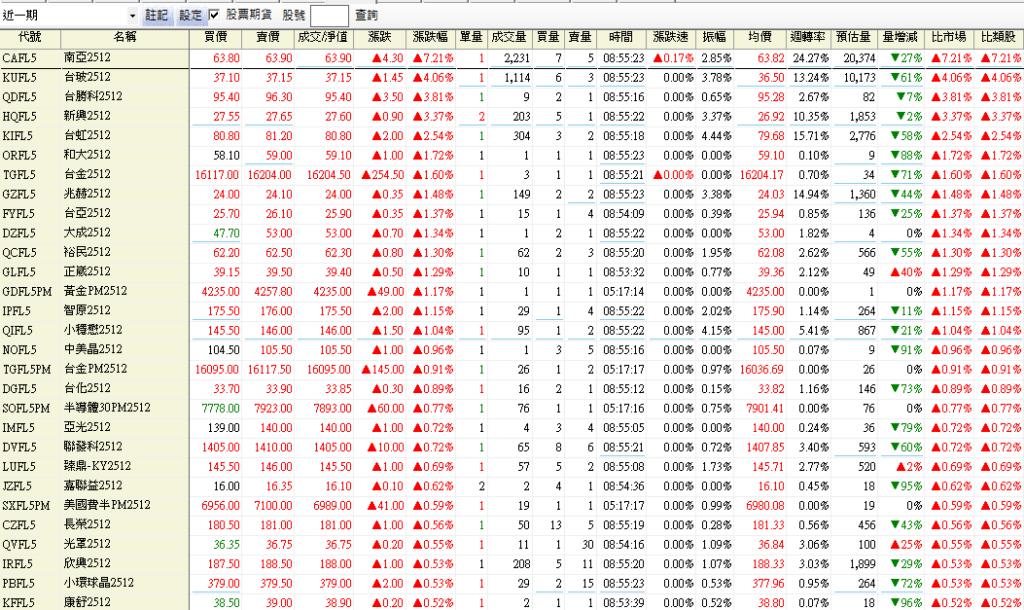
Task: Click the 查詢 query button
Action: (x=367, y=16)
